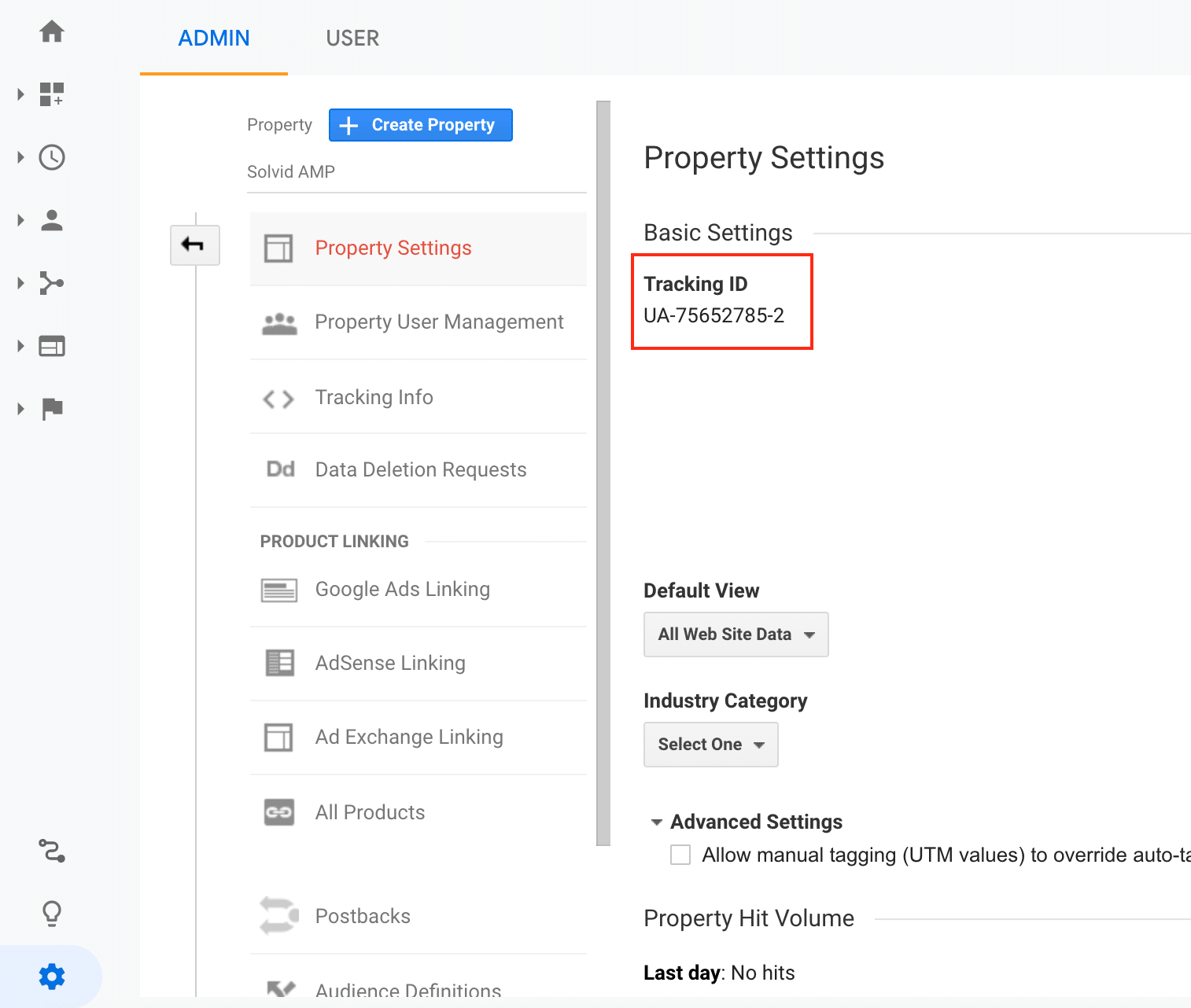The height and width of the screenshot is (1008, 1191).
Task: Open the Real-Time clock icon
Action: pyautogui.click(x=52, y=157)
